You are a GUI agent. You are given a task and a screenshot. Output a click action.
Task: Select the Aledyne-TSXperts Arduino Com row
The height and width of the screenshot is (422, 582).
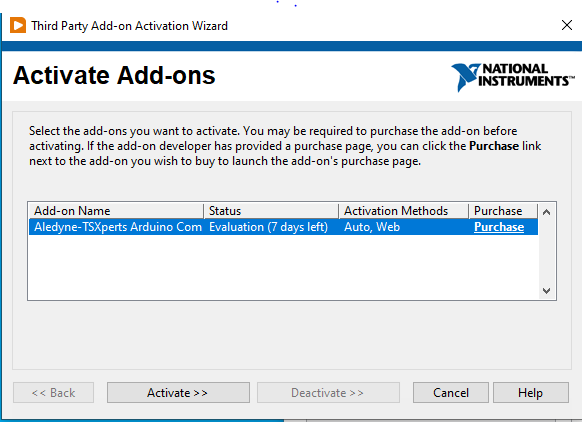click(283, 227)
